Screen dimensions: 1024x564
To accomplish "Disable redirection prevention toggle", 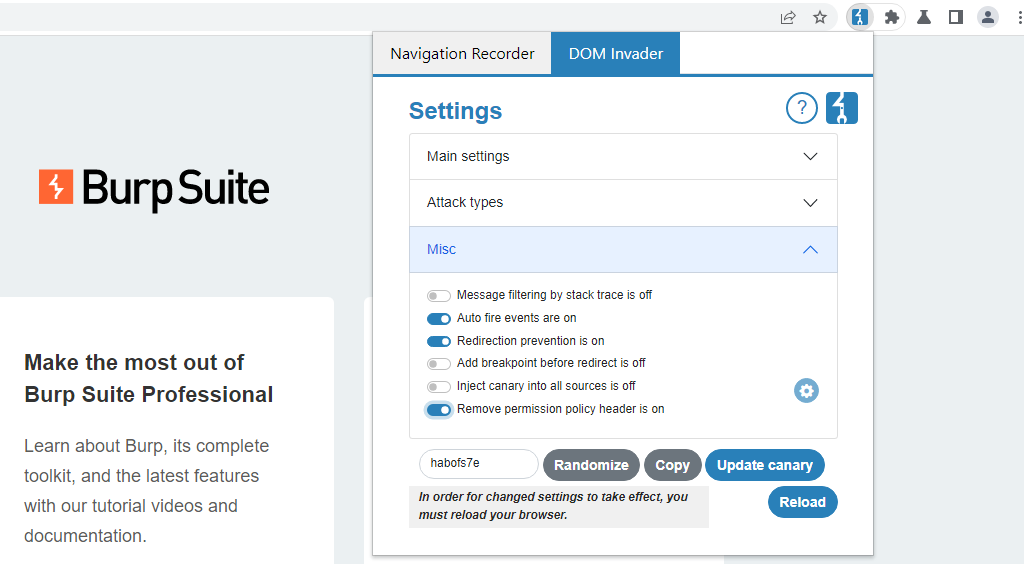I will [x=439, y=341].
